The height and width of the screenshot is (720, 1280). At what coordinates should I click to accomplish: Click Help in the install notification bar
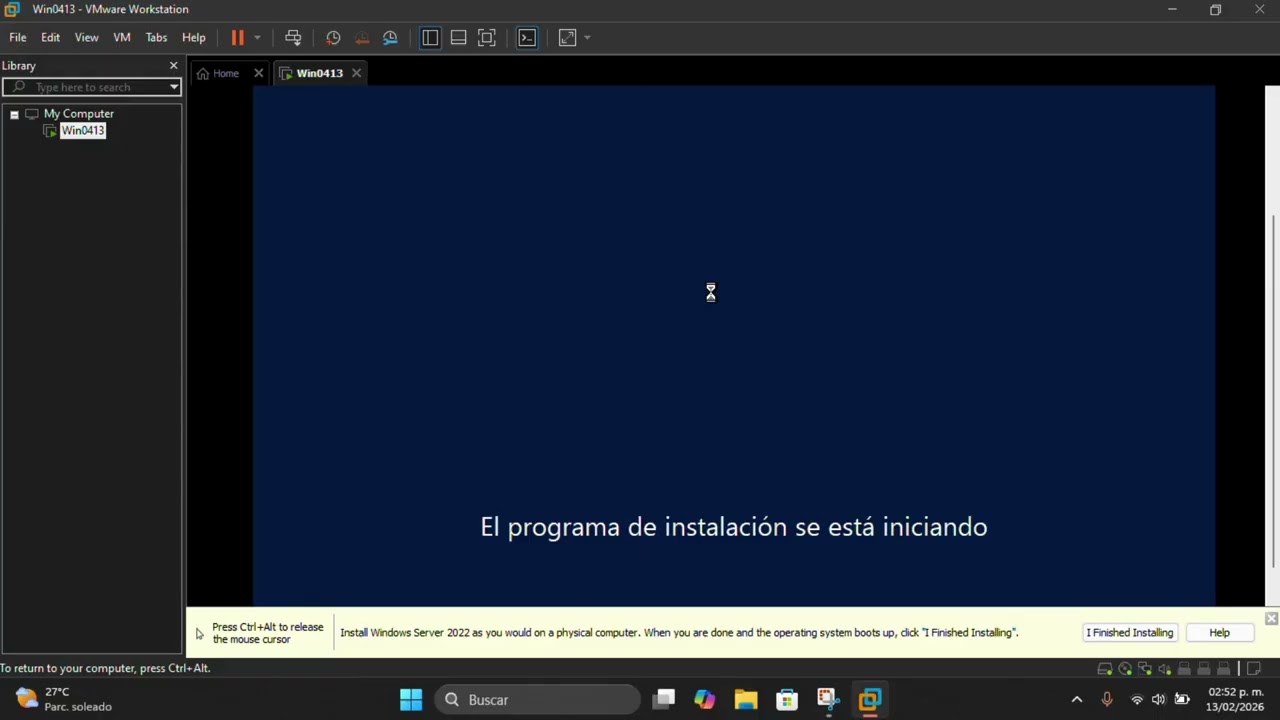pos(1219,633)
